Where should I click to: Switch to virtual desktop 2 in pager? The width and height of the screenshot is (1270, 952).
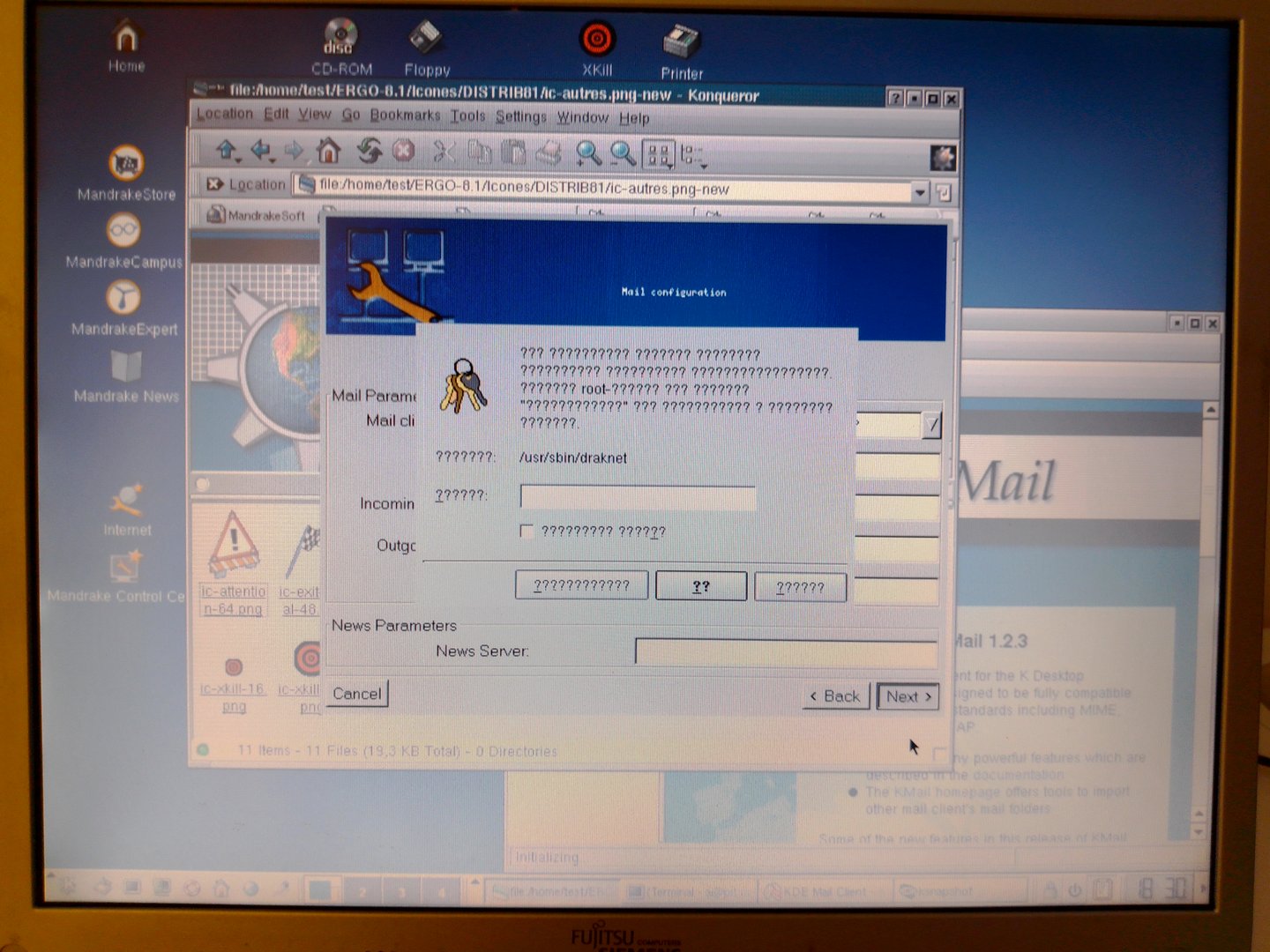click(362, 892)
